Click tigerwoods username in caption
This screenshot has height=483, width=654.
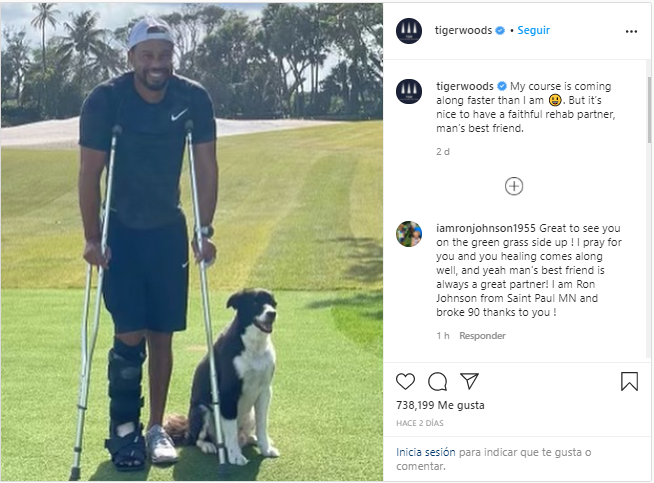[x=465, y=86]
